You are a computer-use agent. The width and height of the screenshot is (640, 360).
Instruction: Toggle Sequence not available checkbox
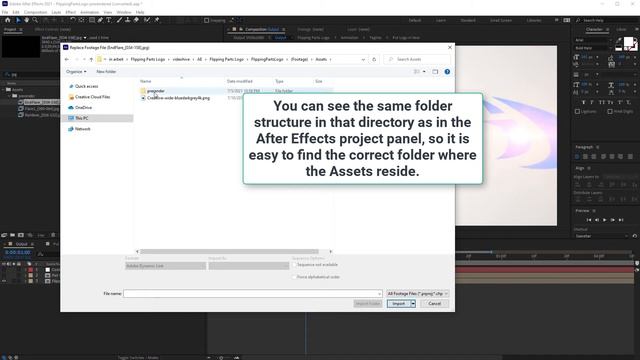[x=294, y=265]
